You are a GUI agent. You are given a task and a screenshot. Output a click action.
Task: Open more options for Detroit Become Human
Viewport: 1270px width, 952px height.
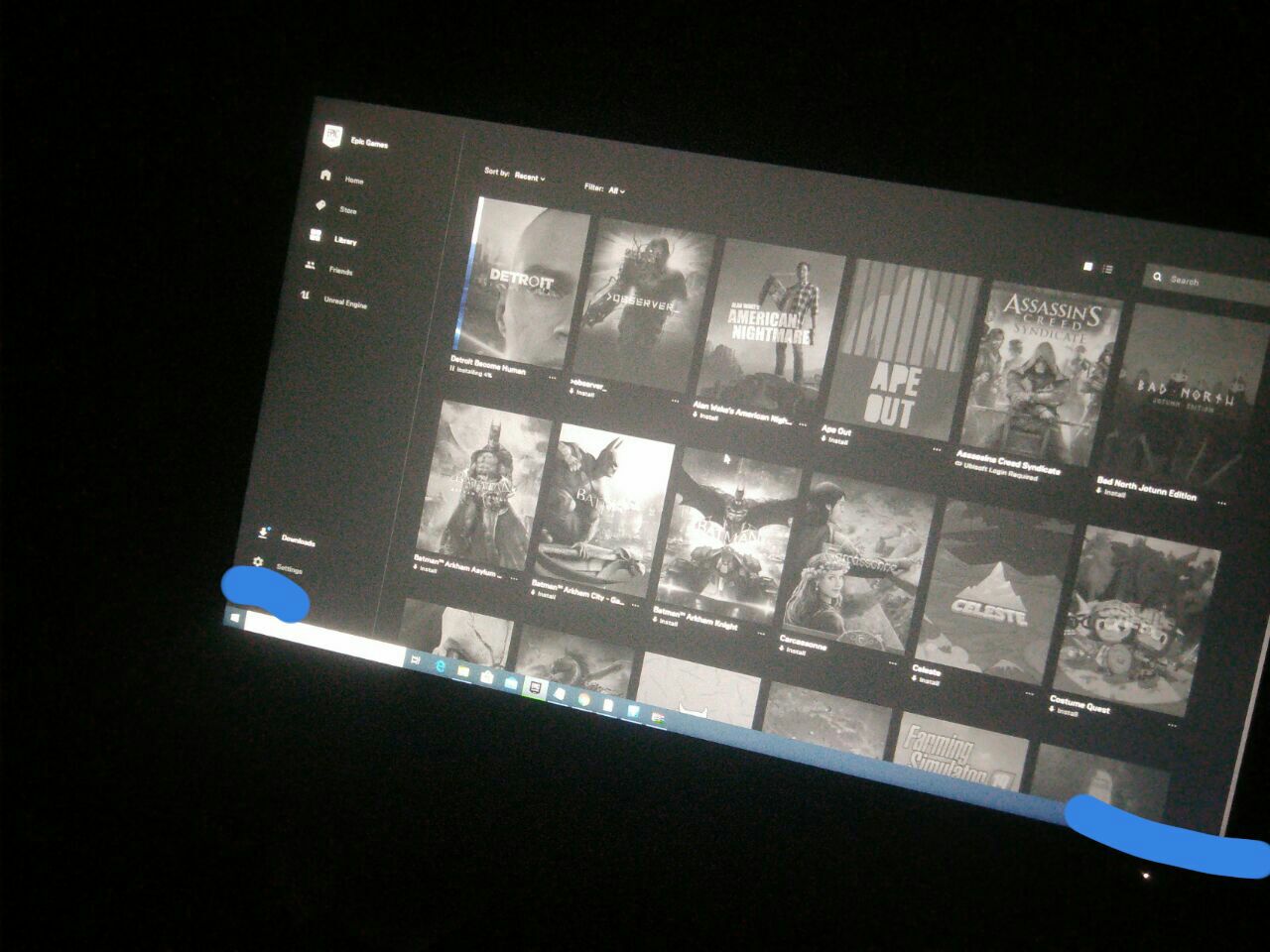pos(553,377)
